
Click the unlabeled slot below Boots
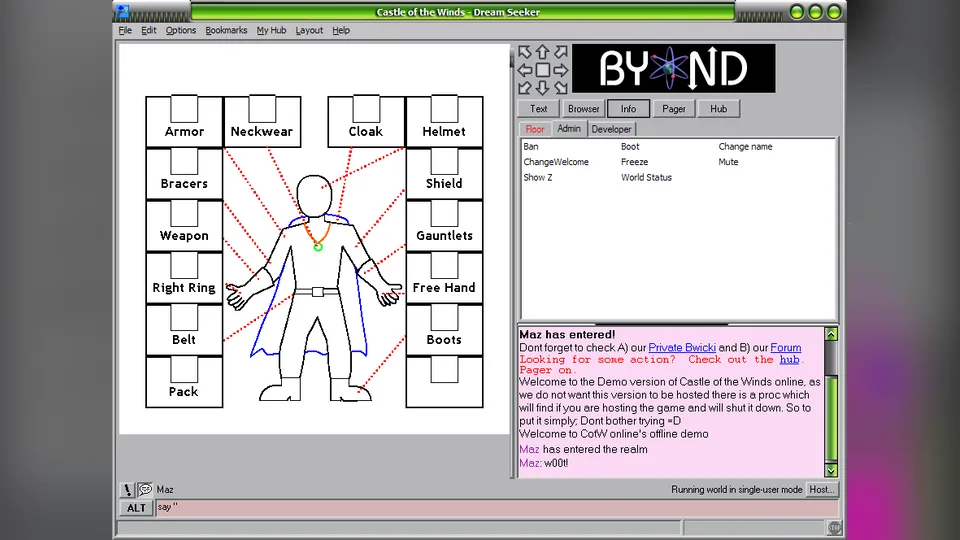[x=444, y=382]
